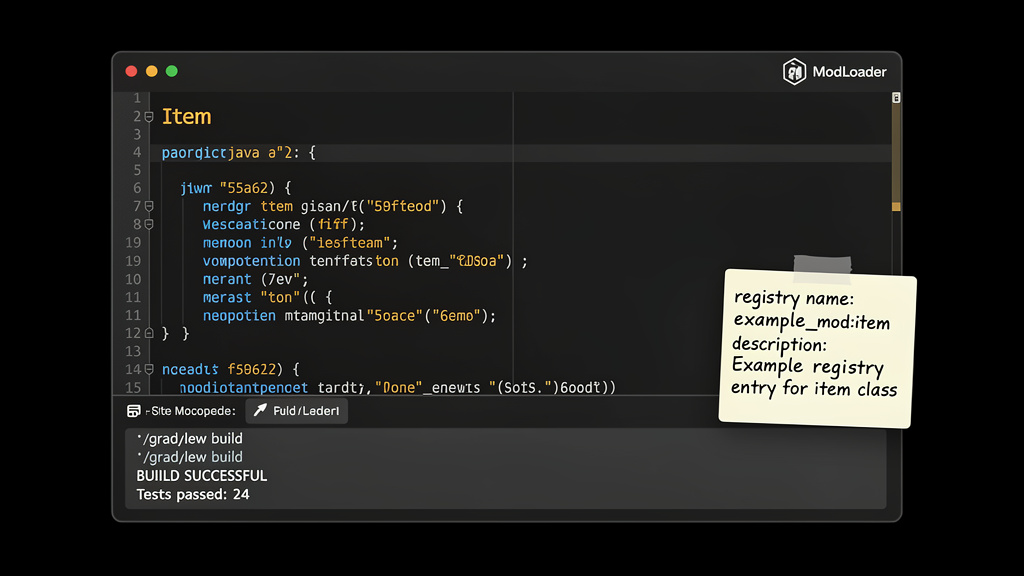The height and width of the screenshot is (576, 1024).
Task: Click the ModLoader hexagon logo icon
Action: (x=794, y=71)
